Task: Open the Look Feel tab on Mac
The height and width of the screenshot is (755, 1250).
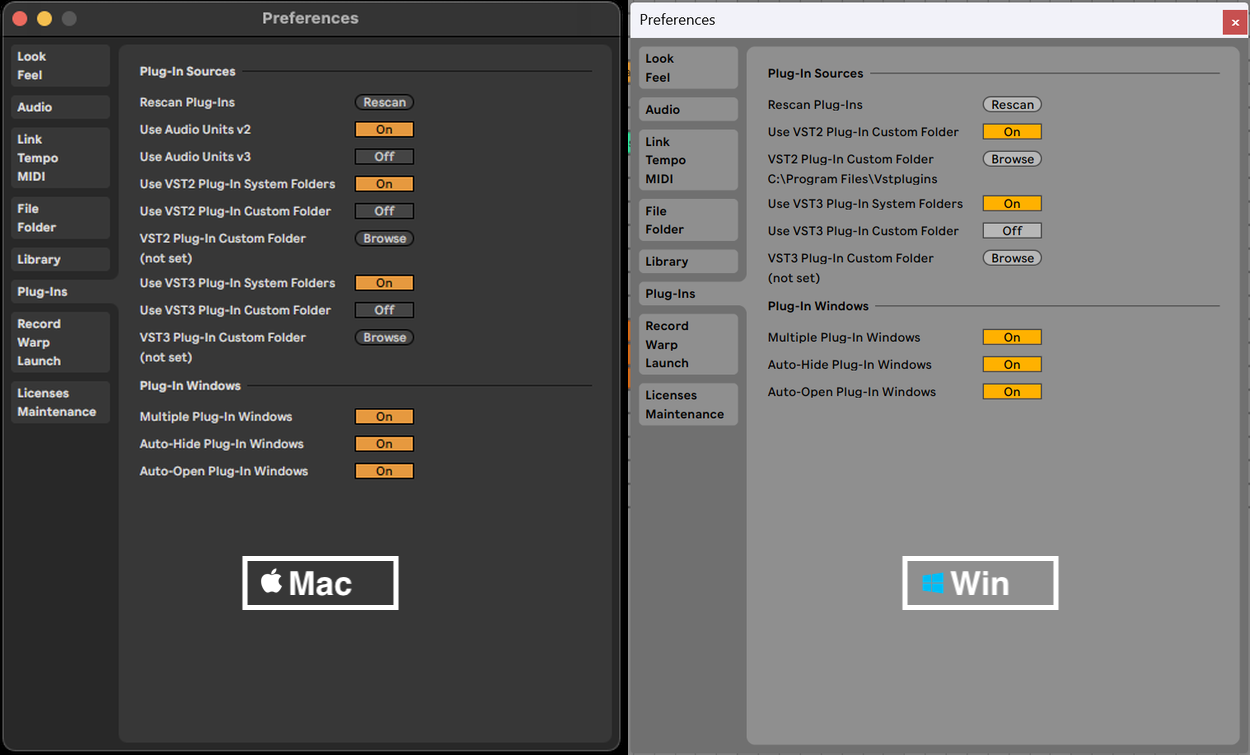Action: (x=60, y=66)
